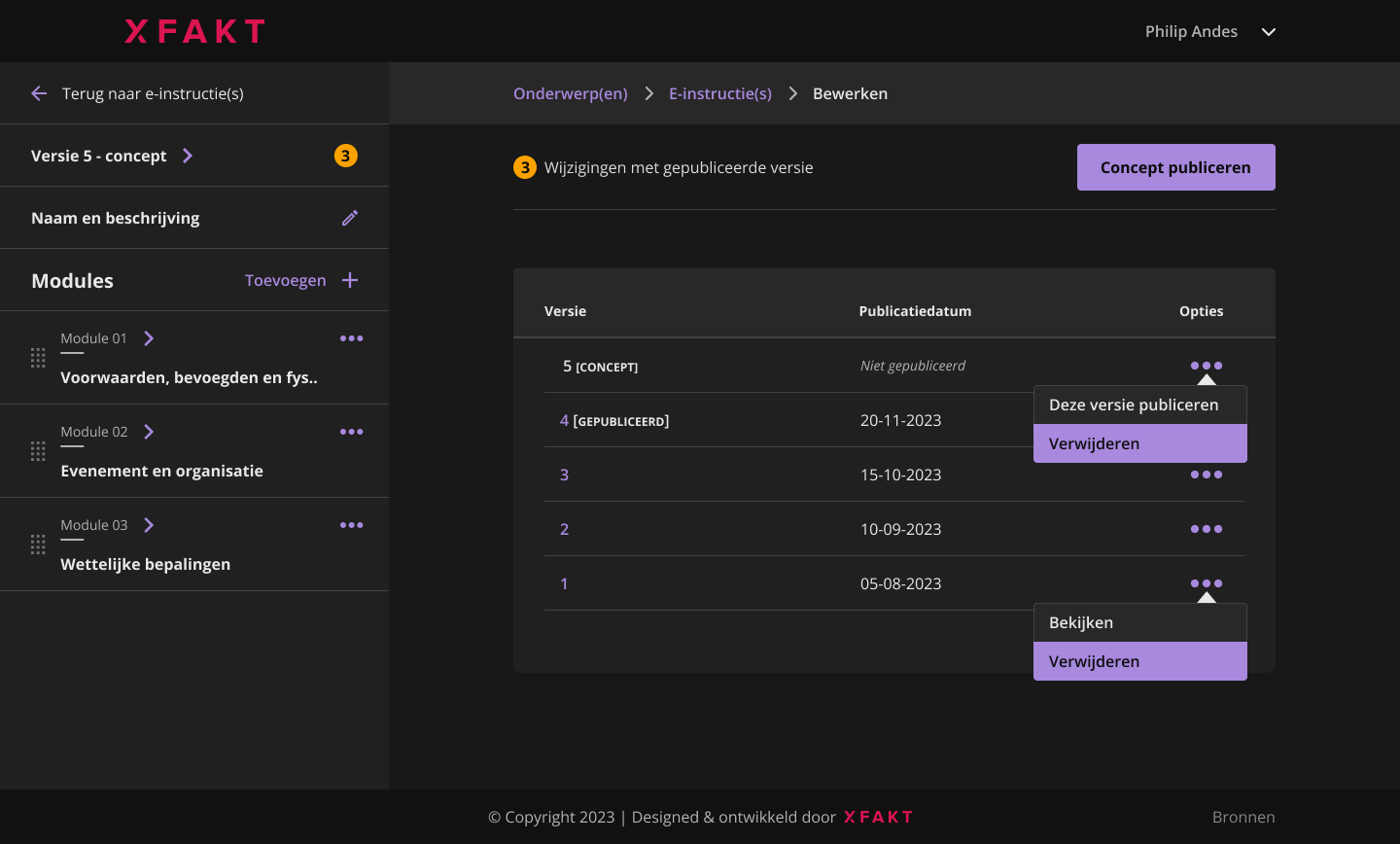Click the back arrow next to Terug naar e-instructie(s)
Viewport: 1400px width, 844px height.
pyautogui.click(x=39, y=93)
